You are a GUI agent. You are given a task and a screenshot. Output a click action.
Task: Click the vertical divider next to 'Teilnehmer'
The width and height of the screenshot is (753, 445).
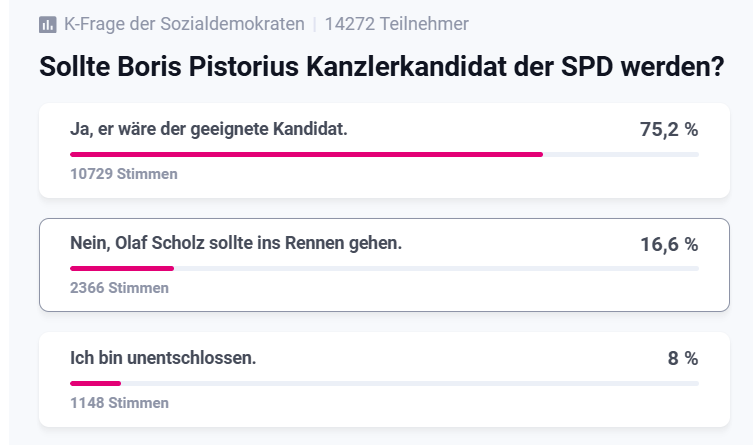coord(314,24)
